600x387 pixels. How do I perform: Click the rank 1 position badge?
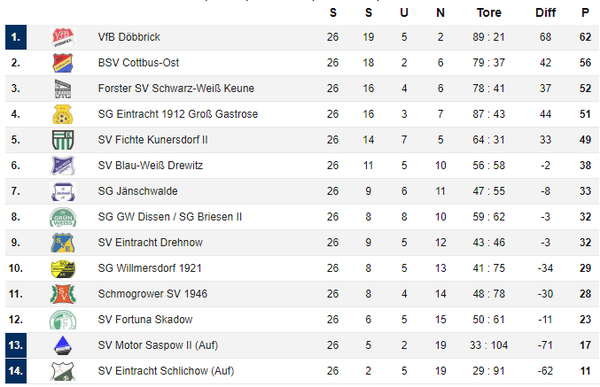[x=16, y=37]
